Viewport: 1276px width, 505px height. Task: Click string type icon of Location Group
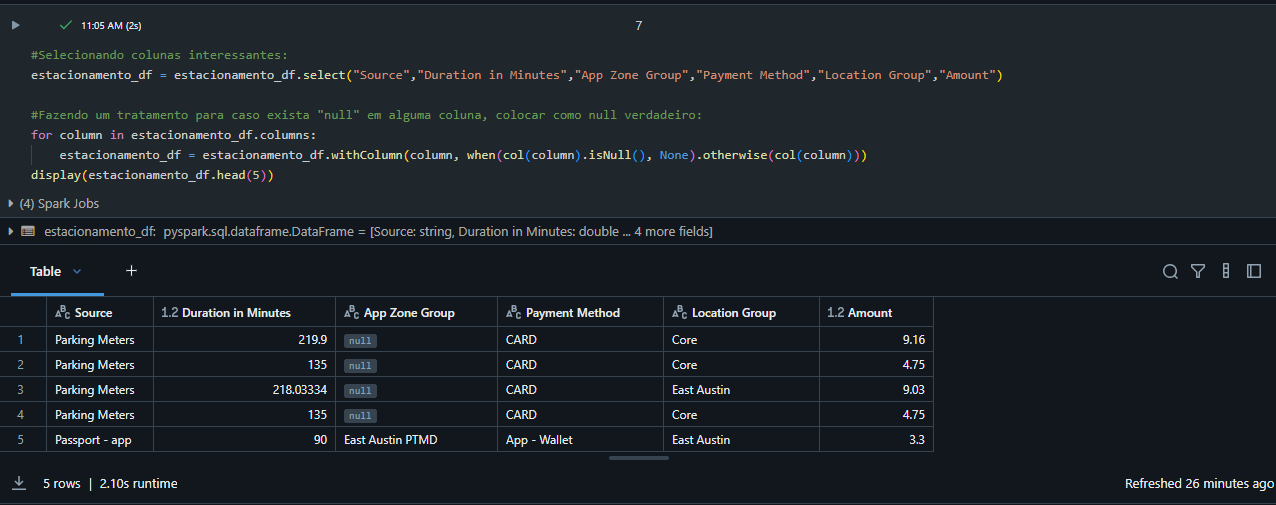point(679,312)
